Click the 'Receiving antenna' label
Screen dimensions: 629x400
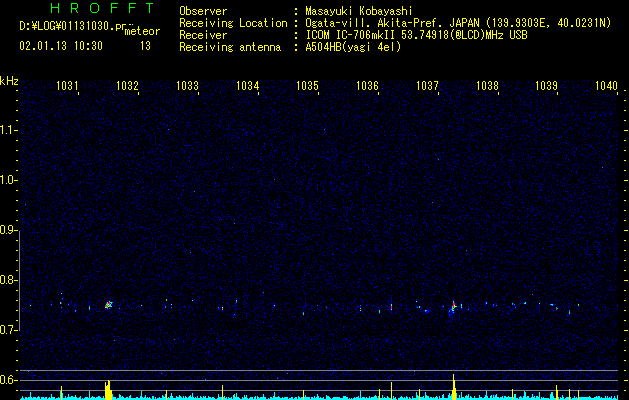point(230,47)
